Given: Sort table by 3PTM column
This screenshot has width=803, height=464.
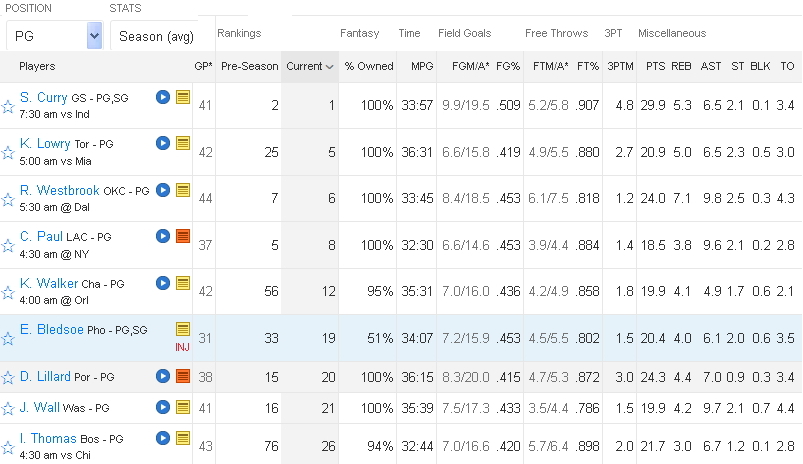Looking at the screenshot, I should click(620, 67).
